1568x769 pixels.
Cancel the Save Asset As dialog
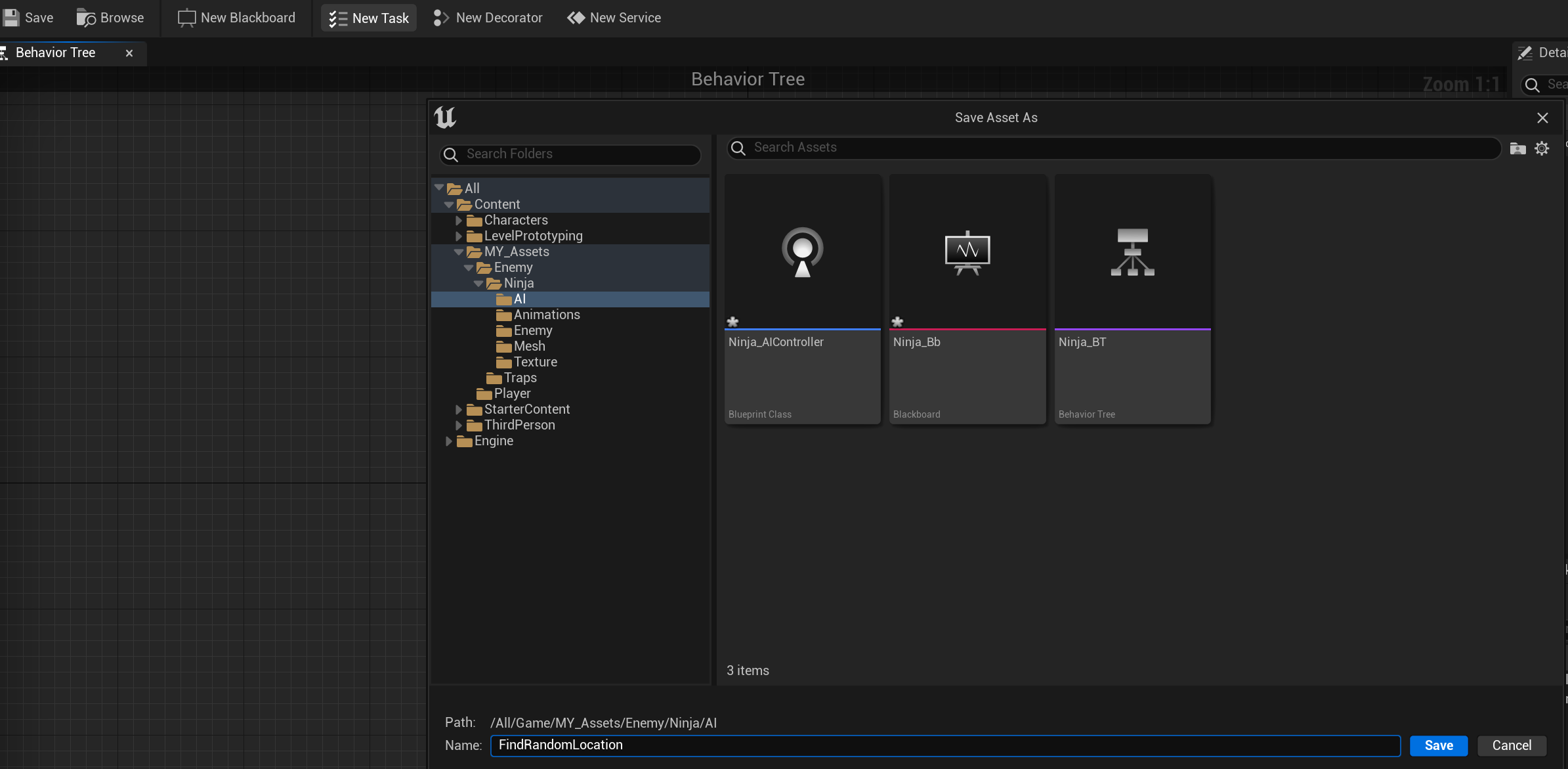click(x=1511, y=745)
